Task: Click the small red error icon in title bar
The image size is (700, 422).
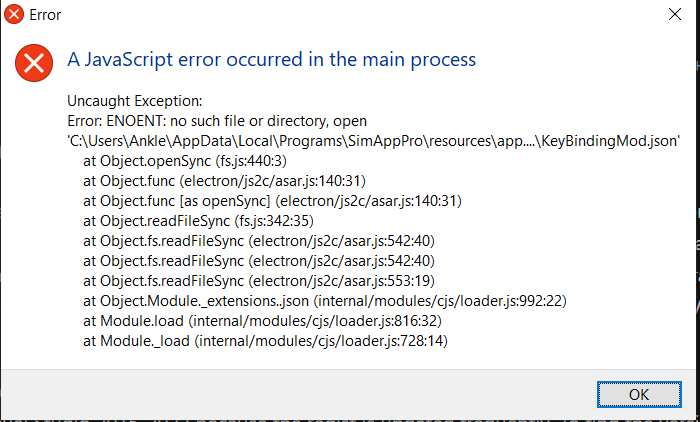Action: 14,14
